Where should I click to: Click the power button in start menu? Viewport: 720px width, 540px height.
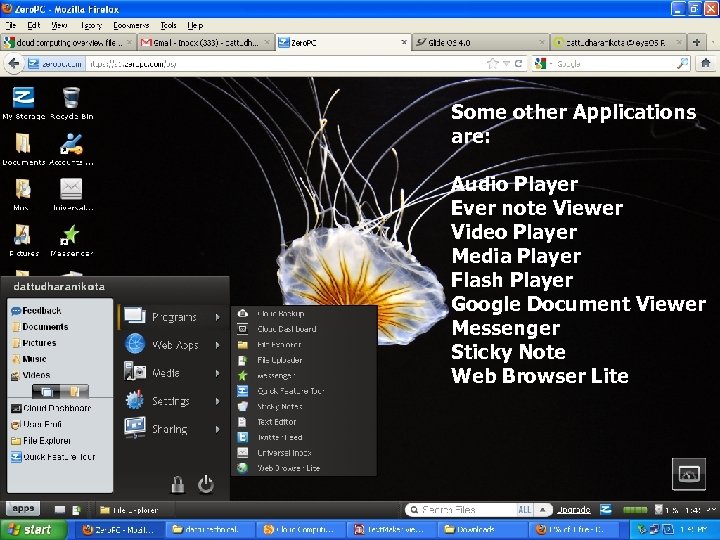tap(205, 484)
